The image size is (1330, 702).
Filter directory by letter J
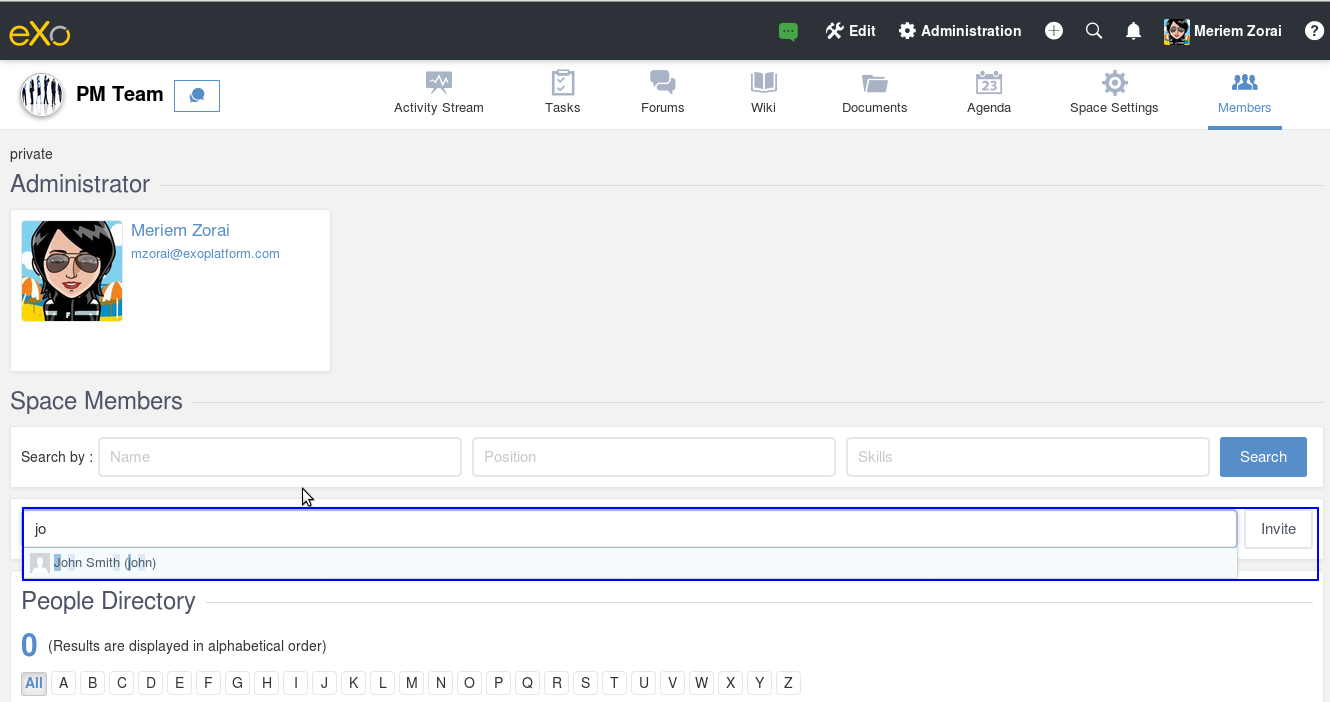click(x=324, y=683)
